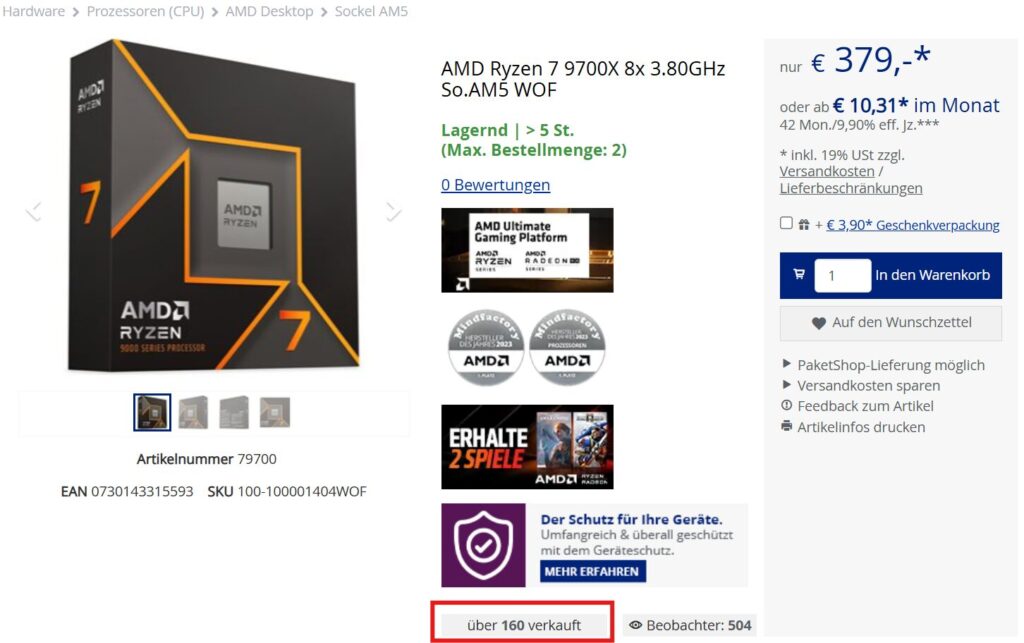
Task: Click the MEHR ERFAHREN button
Action: 592,571
